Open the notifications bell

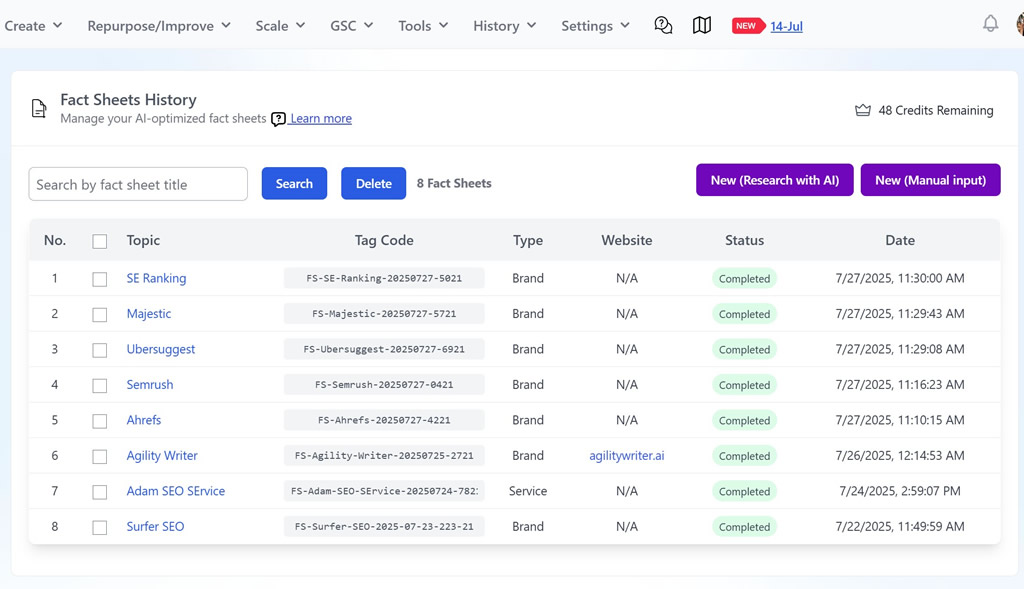click(x=990, y=24)
